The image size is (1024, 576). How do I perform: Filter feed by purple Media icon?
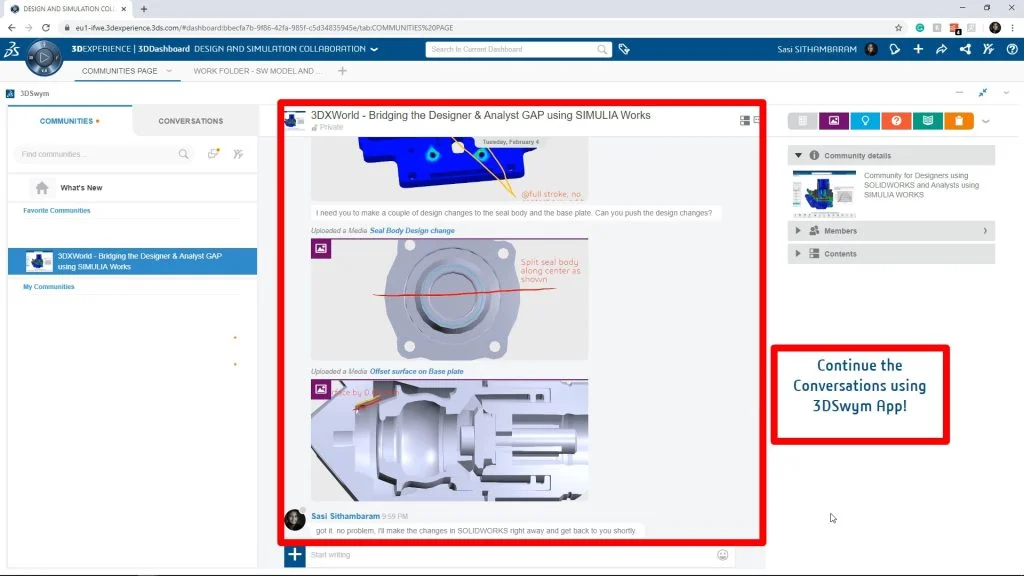click(833, 121)
